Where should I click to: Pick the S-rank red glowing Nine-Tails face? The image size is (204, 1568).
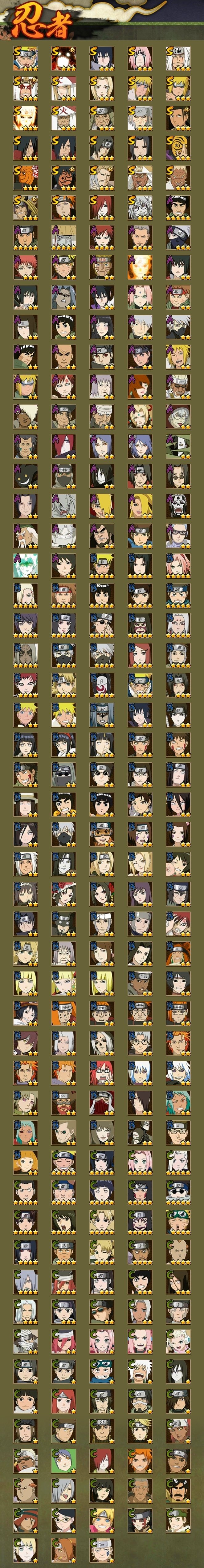pyautogui.click(x=63, y=58)
